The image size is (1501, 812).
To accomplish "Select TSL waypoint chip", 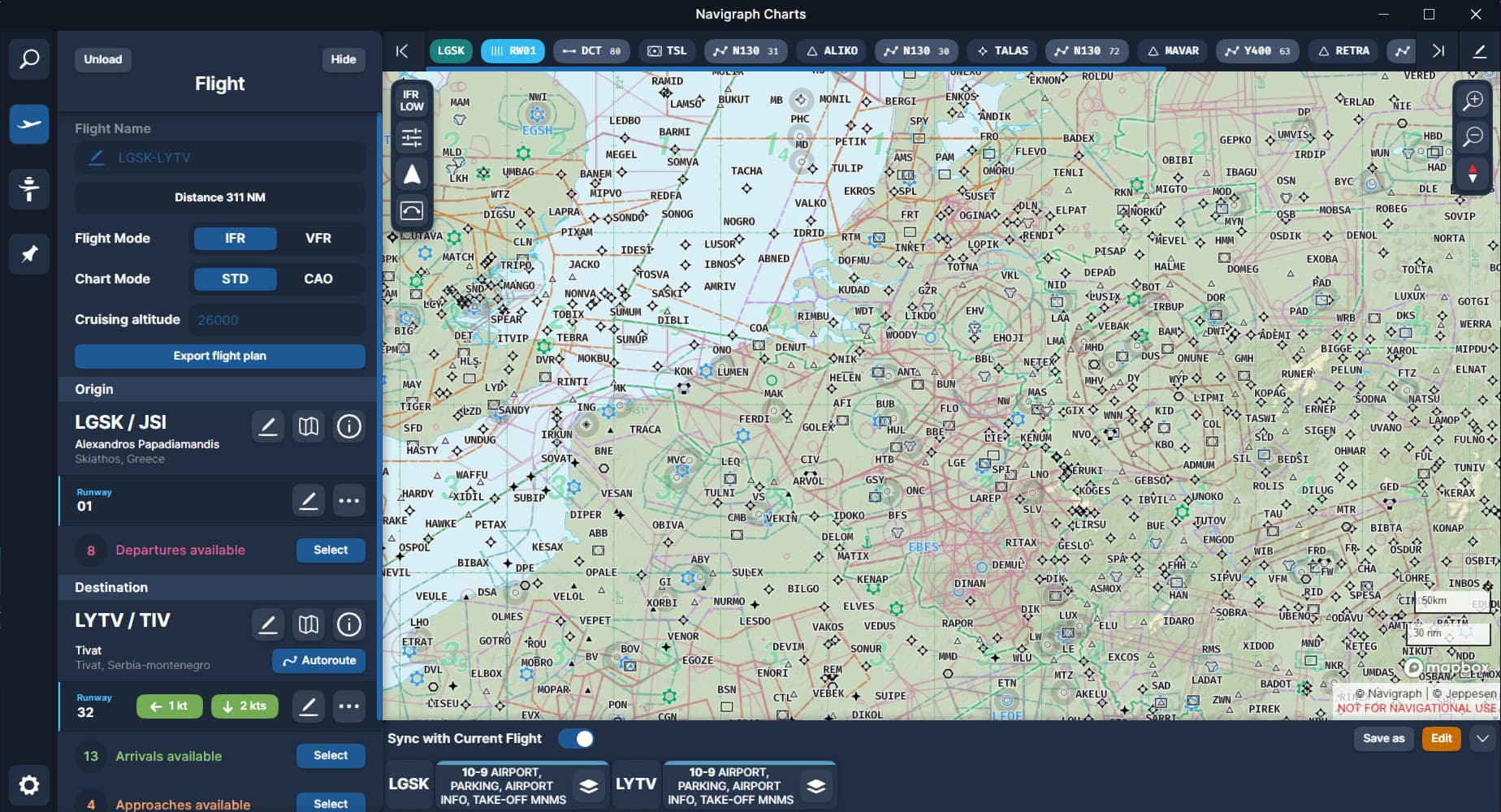I will click(667, 50).
